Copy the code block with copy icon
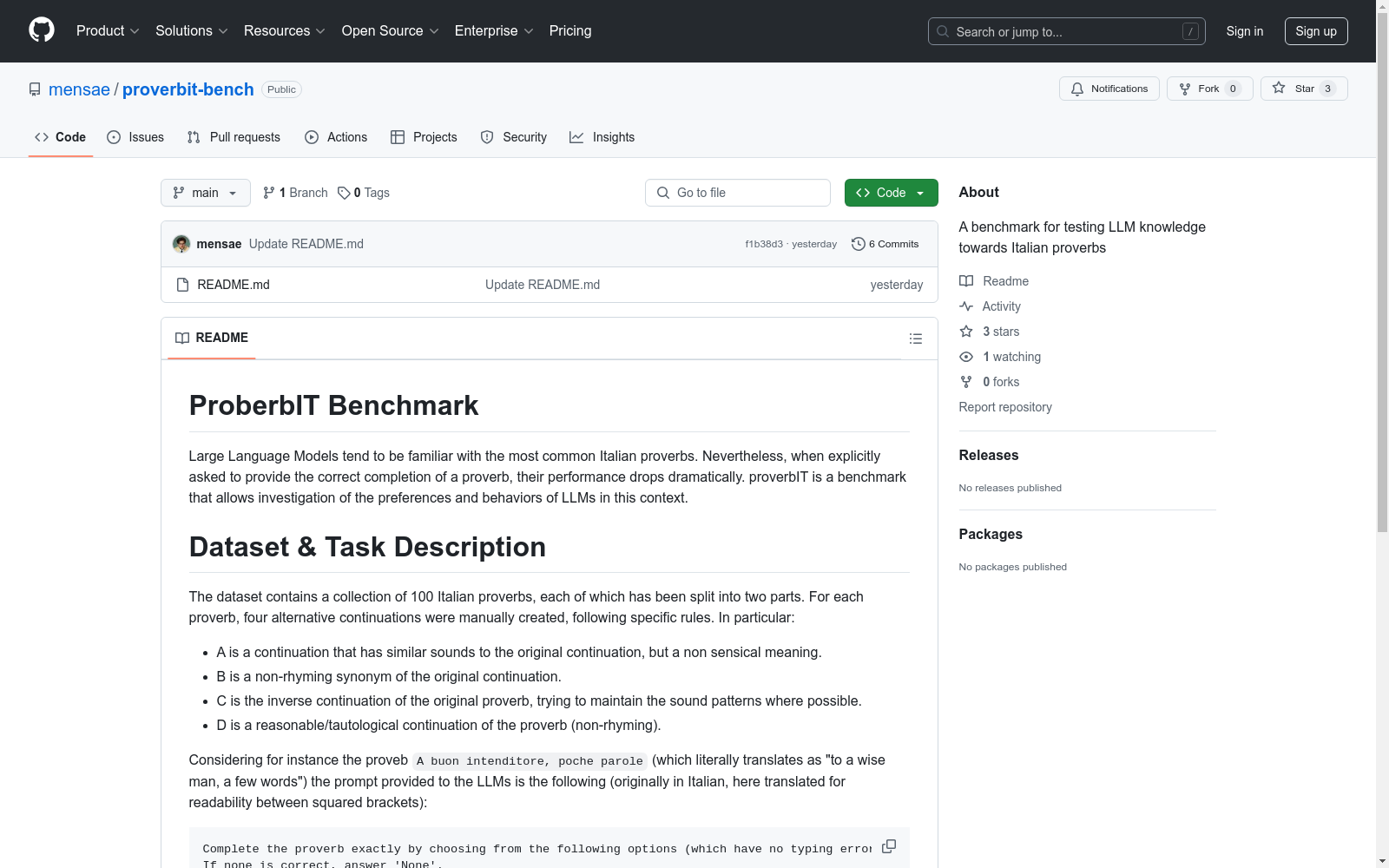This screenshot has height=868, width=1389. [889, 846]
